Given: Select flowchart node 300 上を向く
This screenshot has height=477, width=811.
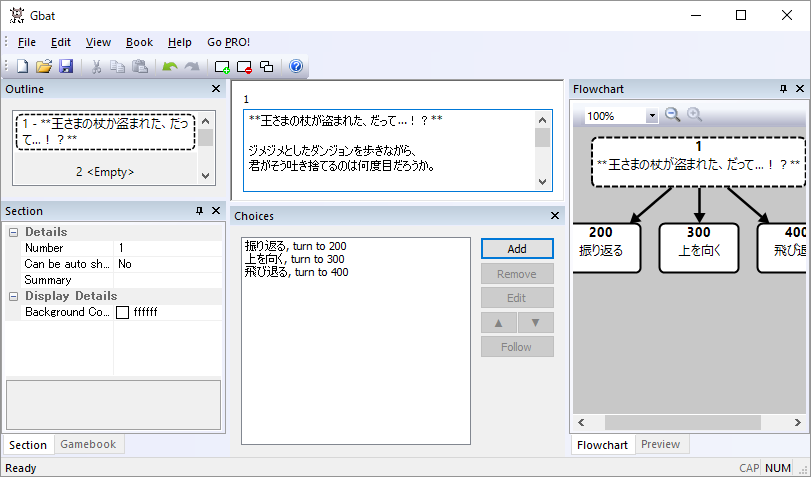Looking at the screenshot, I should 699,245.
